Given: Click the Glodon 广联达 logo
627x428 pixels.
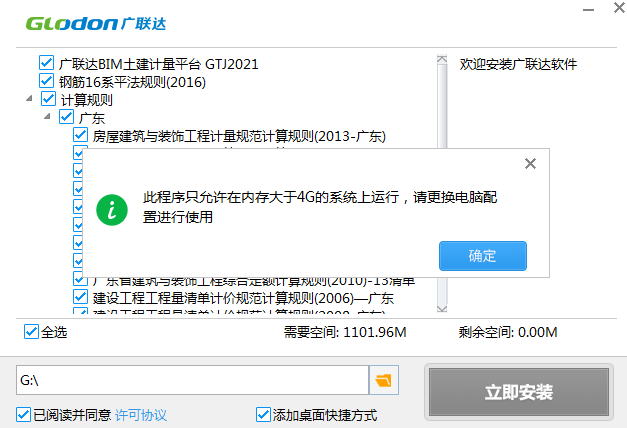Looking at the screenshot, I should (x=96, y=24).
